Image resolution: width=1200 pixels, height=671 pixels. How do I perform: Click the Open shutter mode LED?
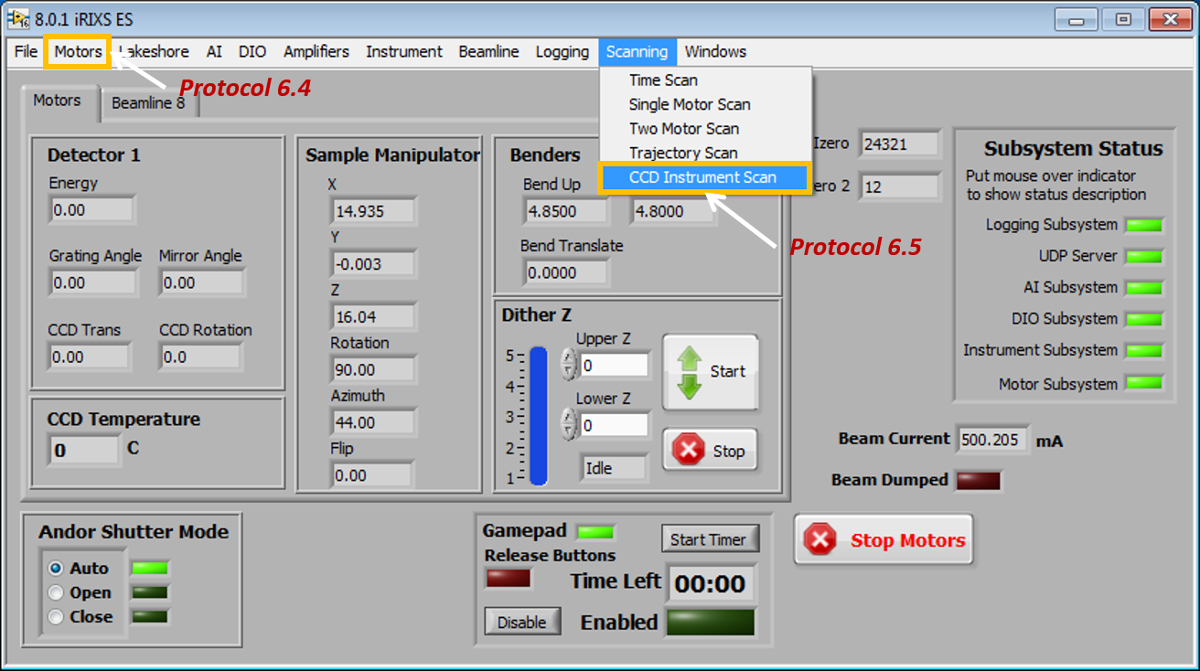(x=150, y=592)
